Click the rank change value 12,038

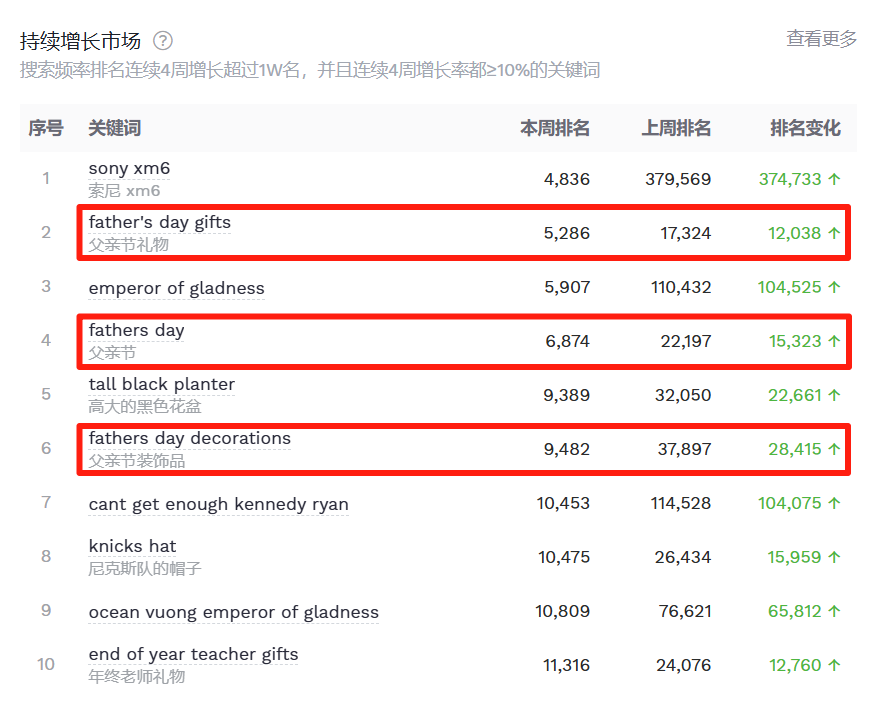794,233
